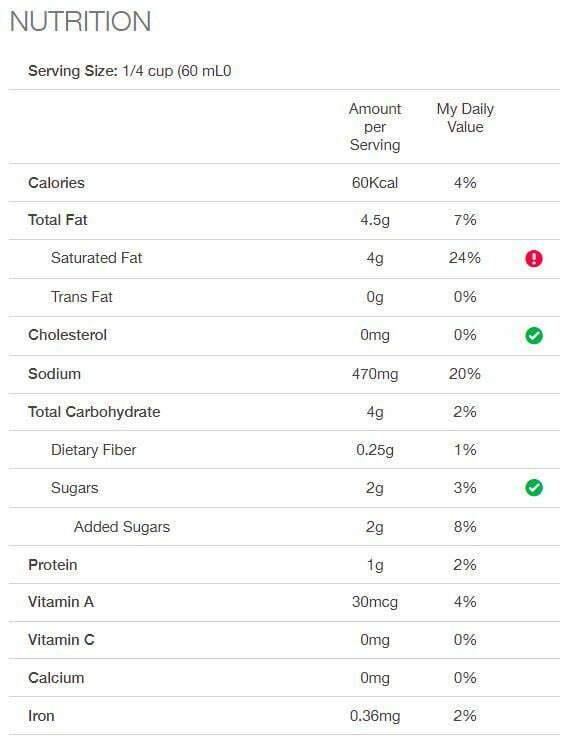Select the Vitamin A 30mcg value

click(375, 602)
